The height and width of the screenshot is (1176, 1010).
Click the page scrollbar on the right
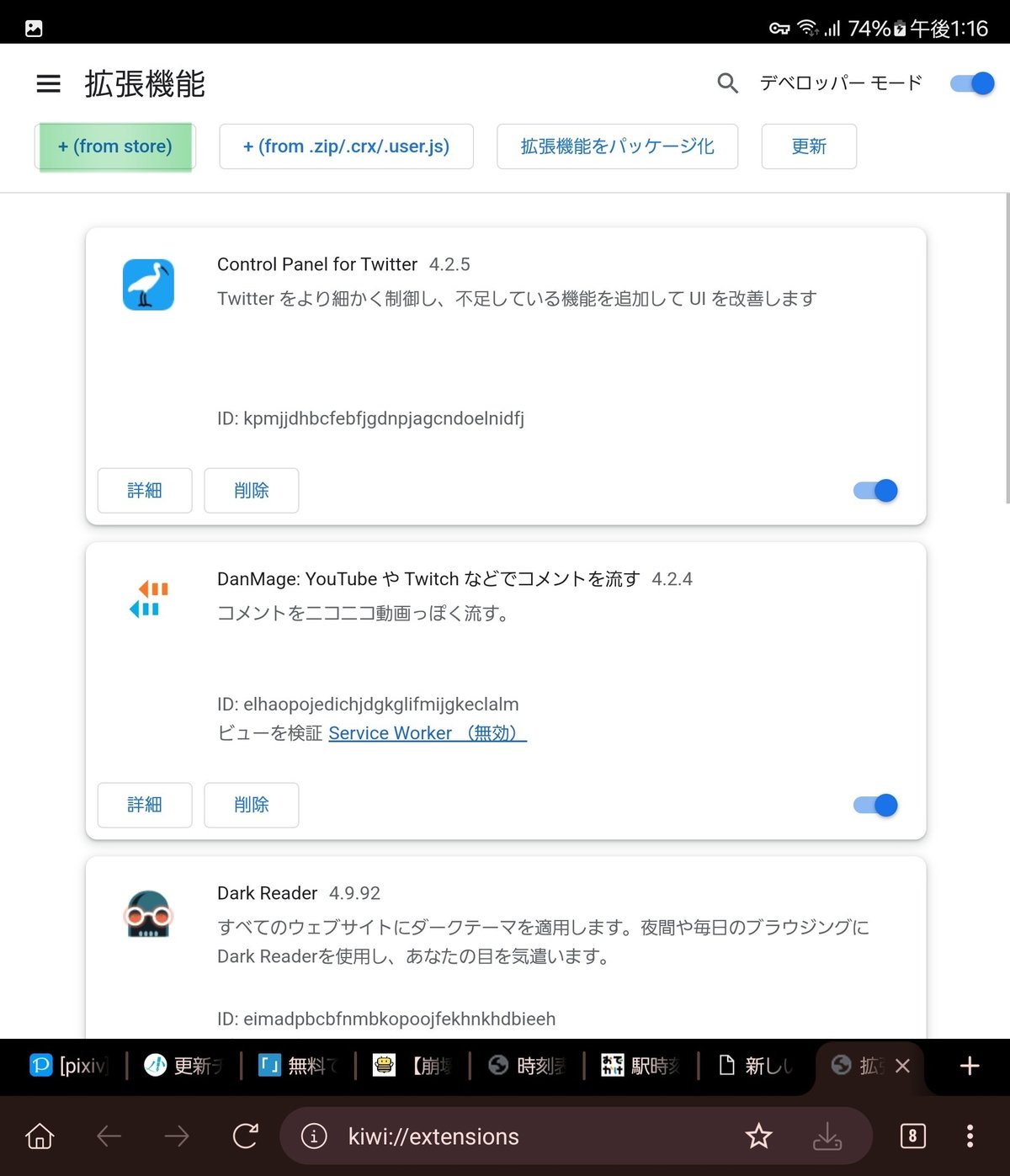[x=1007, y=349]
